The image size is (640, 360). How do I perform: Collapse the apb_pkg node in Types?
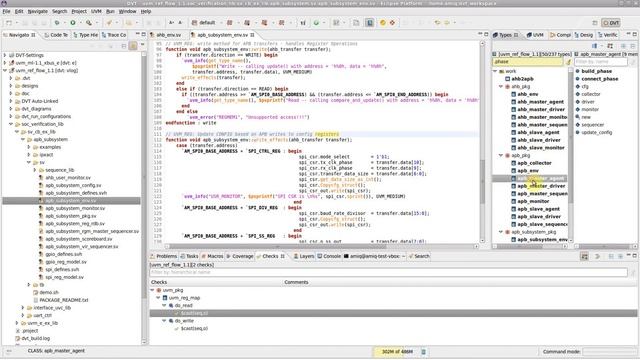pos(501,156)
